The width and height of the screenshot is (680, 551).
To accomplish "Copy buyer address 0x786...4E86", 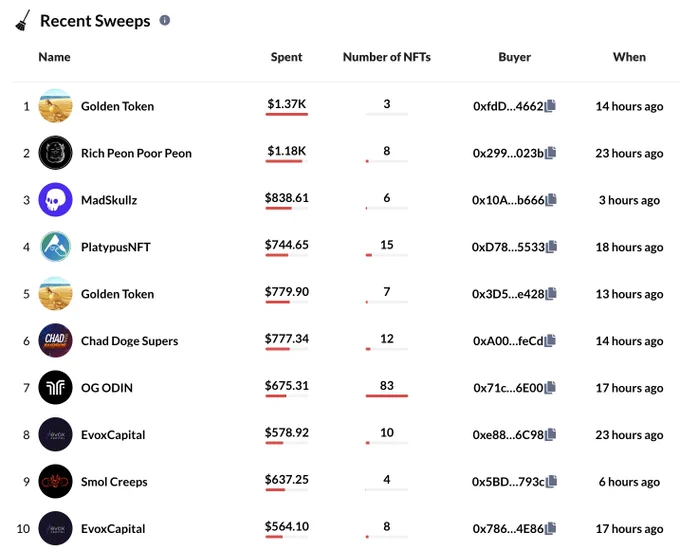I will tap(550, 528).
